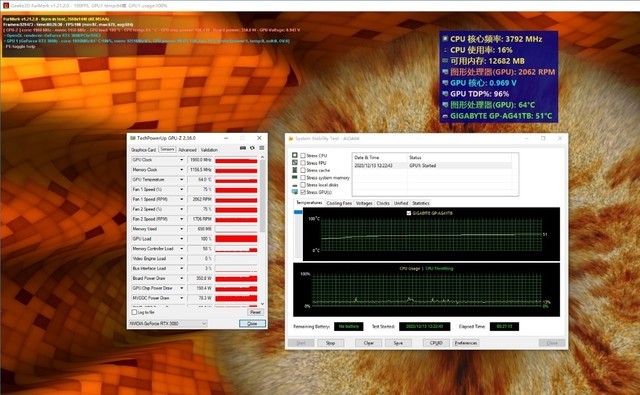
Task: Uncheck the Stress GPU(s) checkbox
Action: coord(303,192)
